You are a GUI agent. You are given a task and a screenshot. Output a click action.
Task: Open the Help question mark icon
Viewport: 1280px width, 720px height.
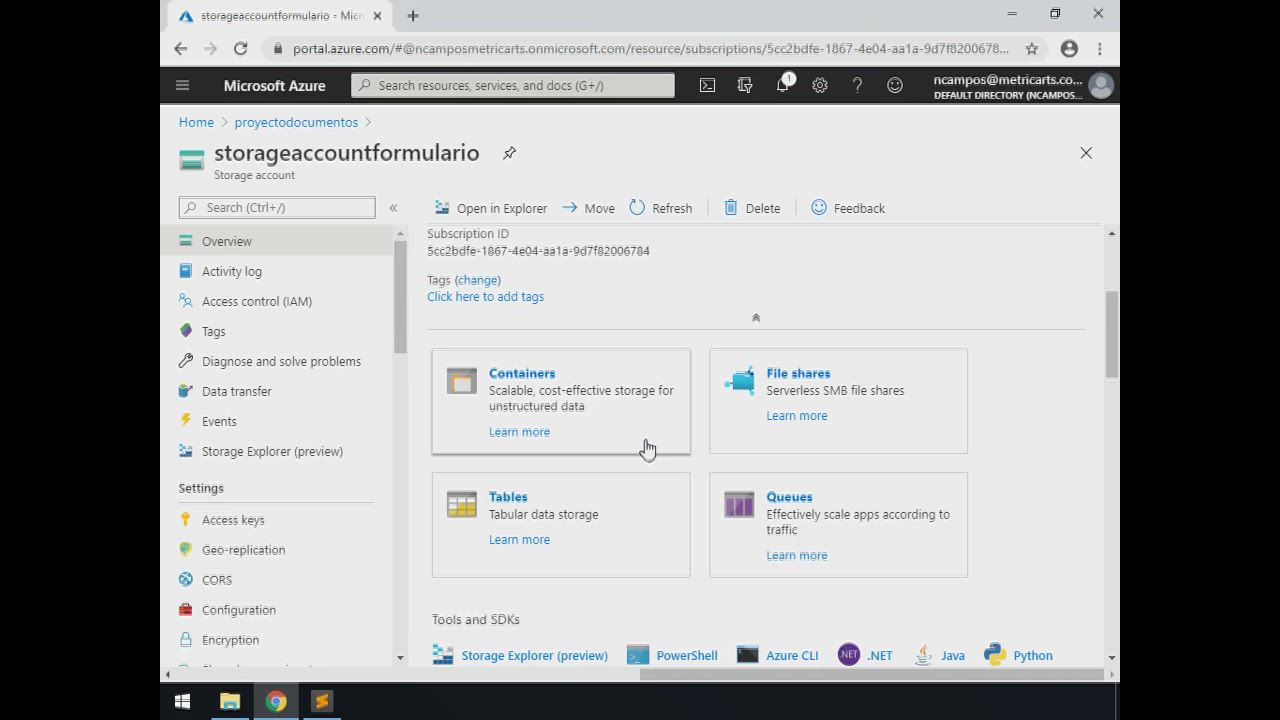click(857, 85)
